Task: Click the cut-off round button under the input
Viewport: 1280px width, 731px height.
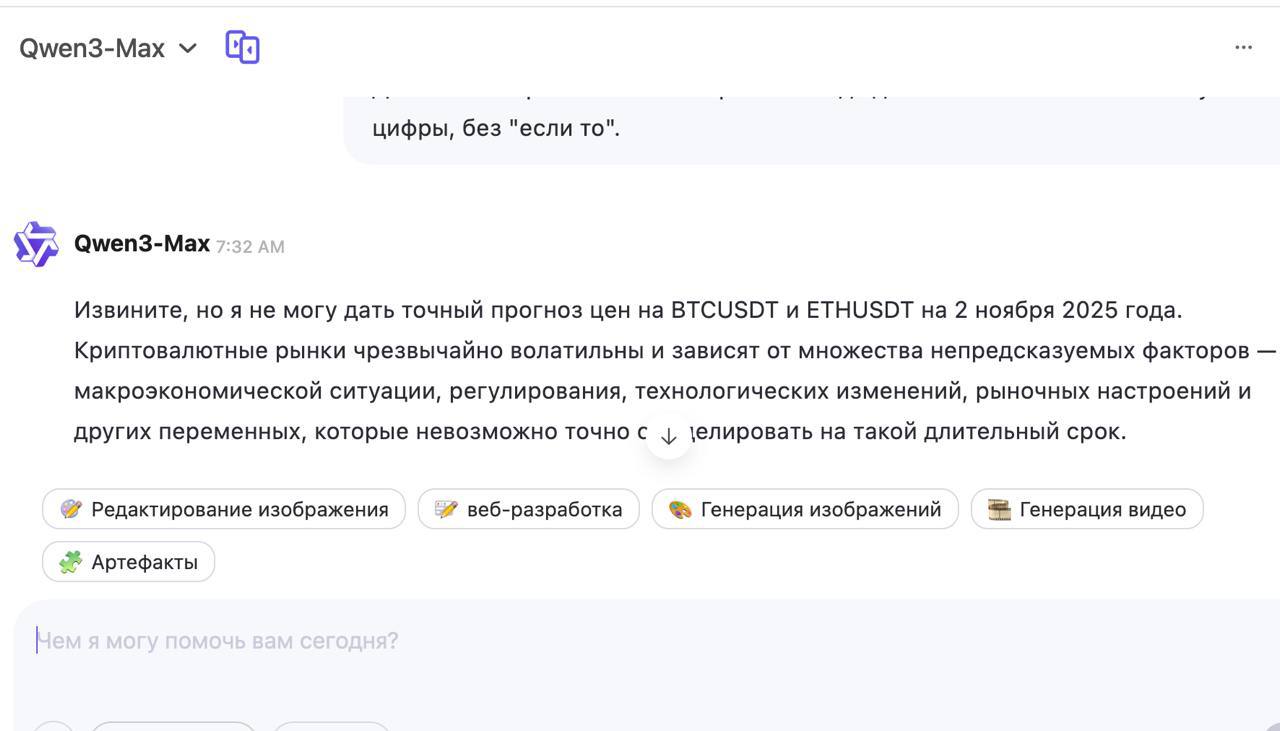Action: click(54, 726)
